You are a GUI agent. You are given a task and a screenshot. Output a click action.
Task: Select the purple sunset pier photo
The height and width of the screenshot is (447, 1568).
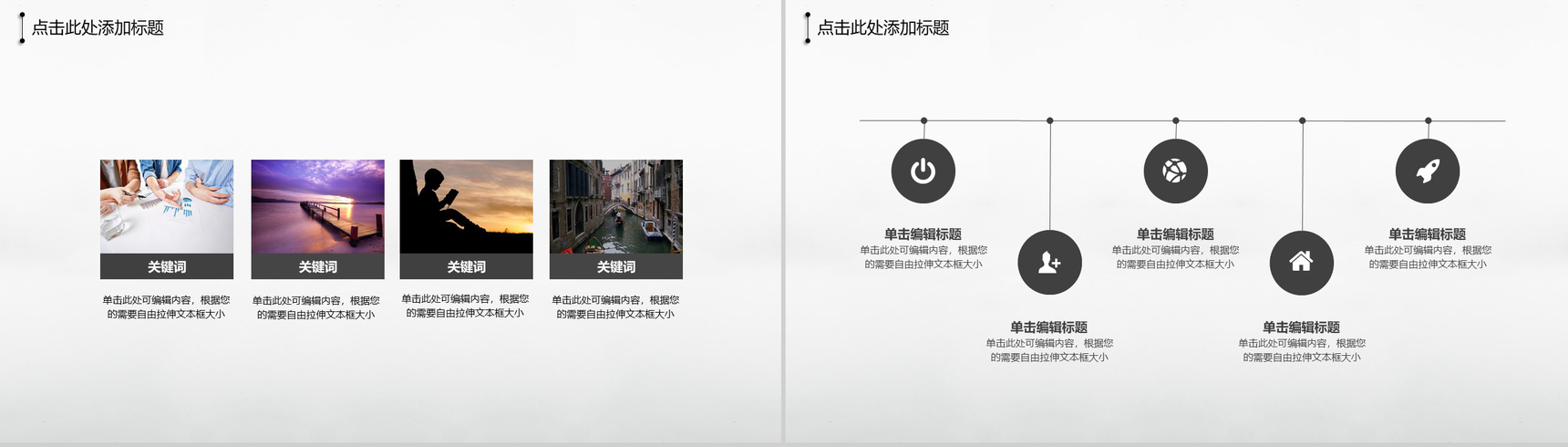click(x=317, y=207)
